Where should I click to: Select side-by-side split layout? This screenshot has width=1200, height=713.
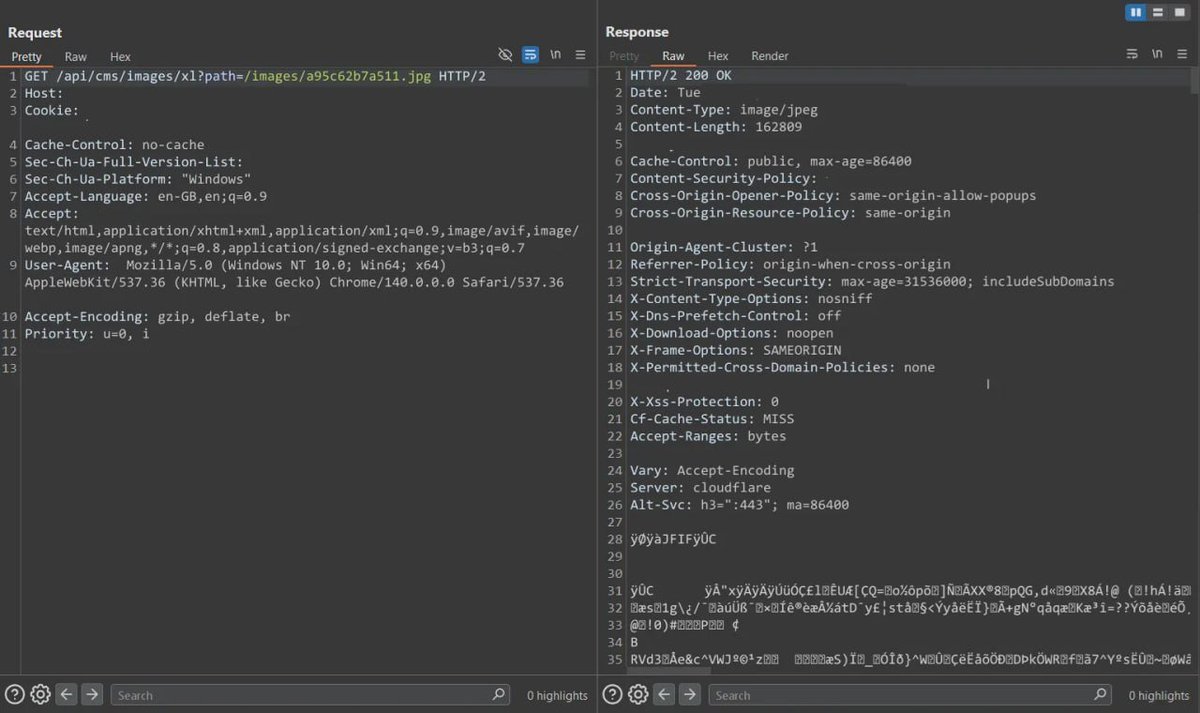coord(1136,12)
